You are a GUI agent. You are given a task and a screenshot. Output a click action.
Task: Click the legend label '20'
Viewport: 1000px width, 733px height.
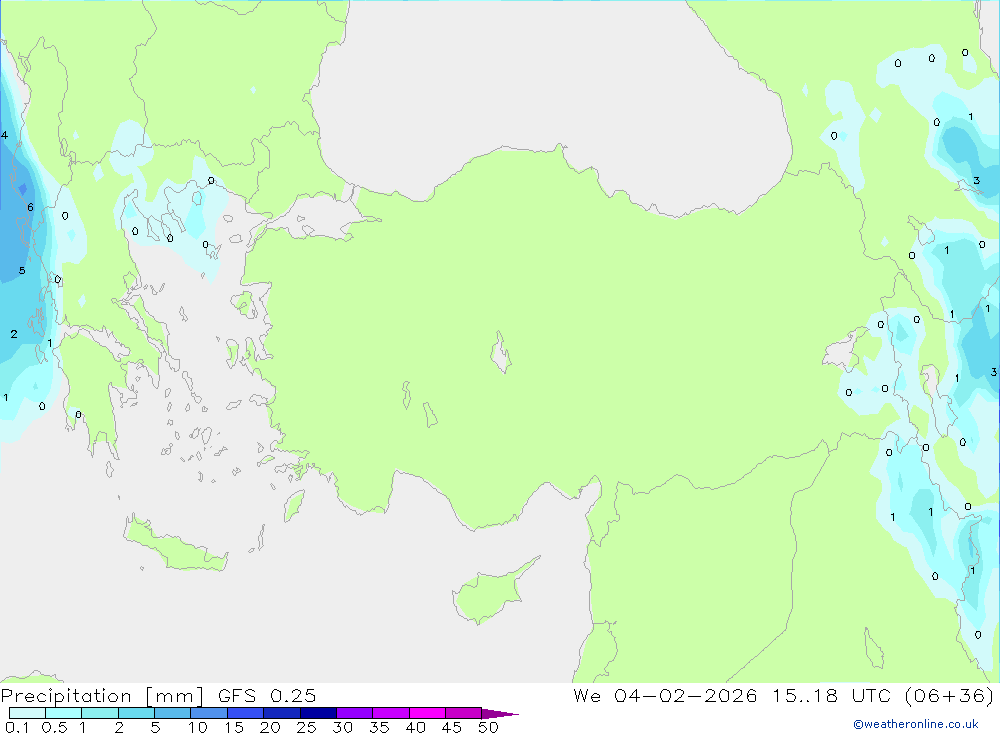pyautogui.click(x=270, y=727)
